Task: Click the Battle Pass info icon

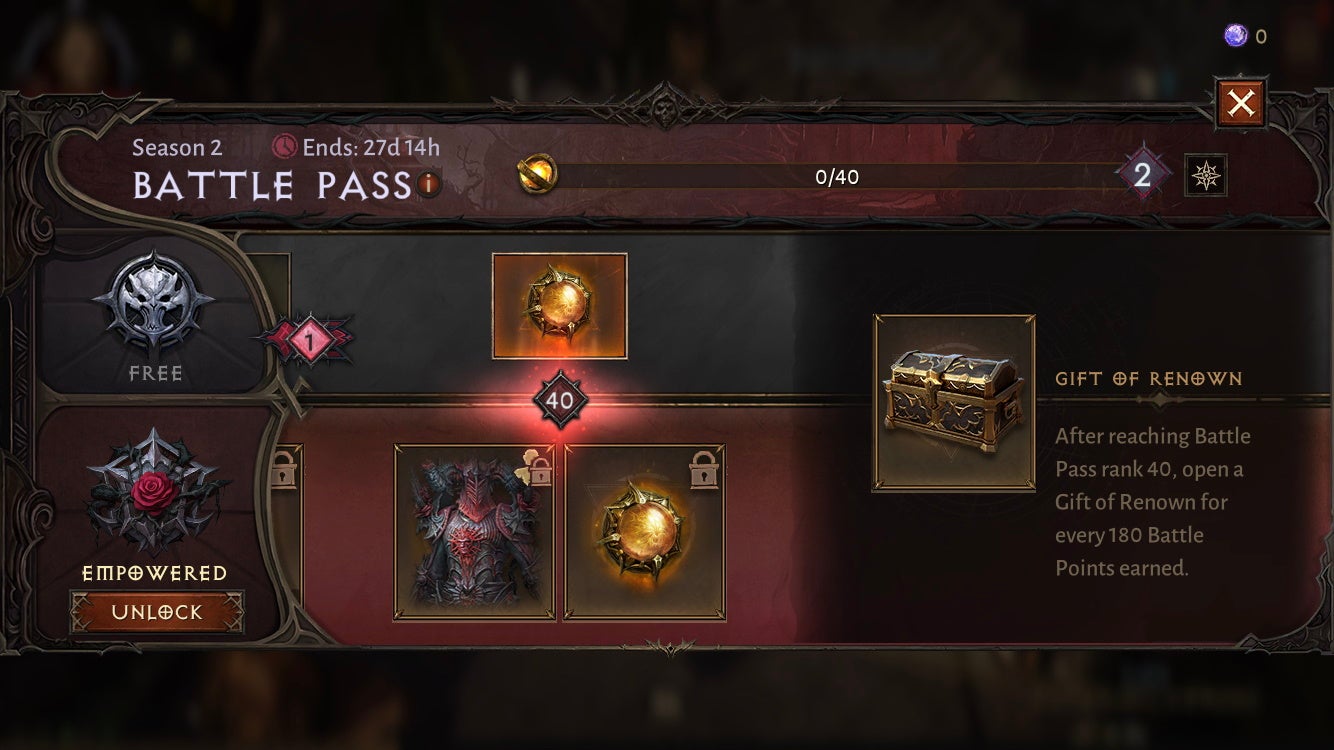Action: tap(429, 185)
